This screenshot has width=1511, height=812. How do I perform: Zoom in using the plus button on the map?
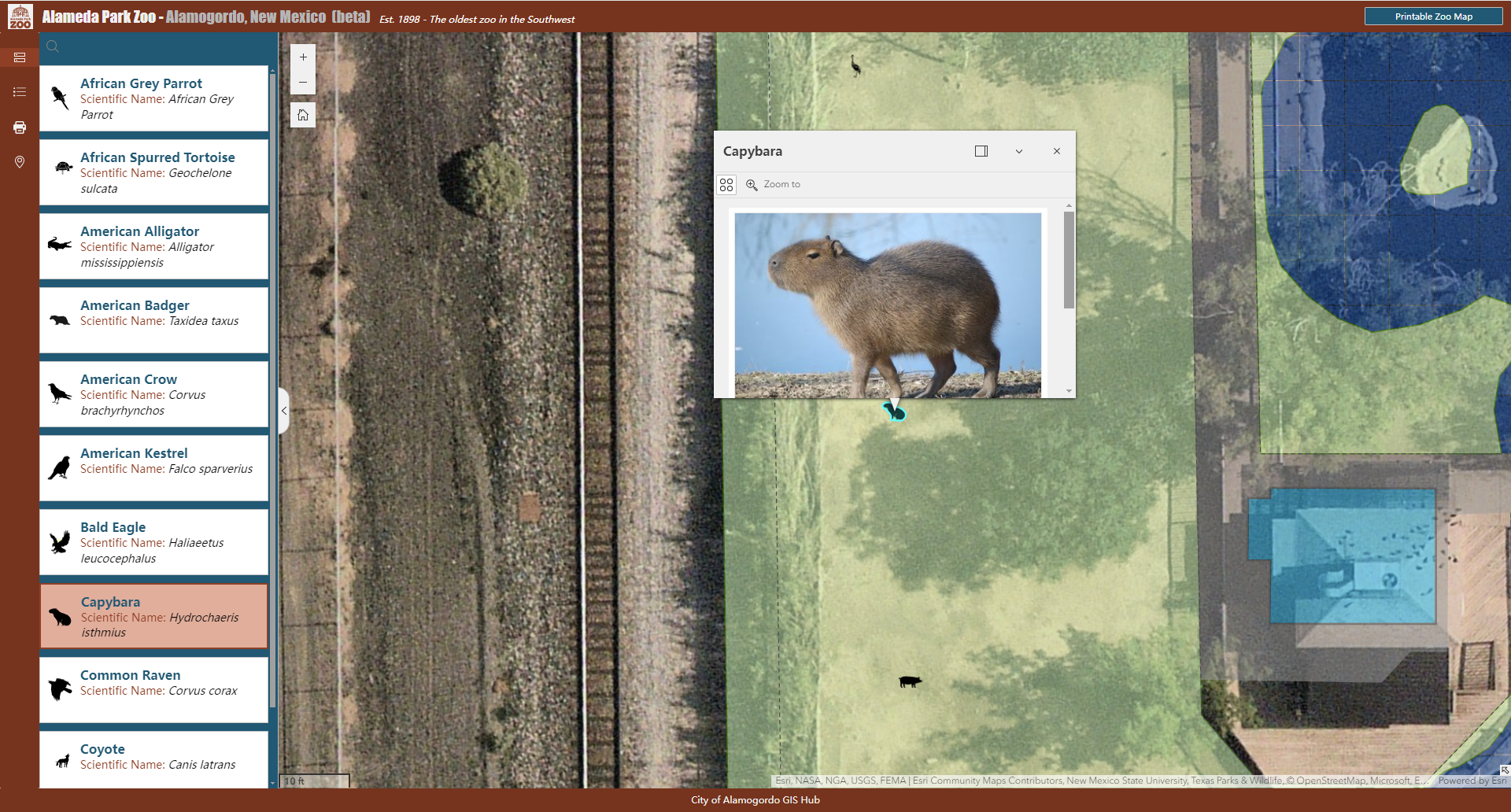coord(303,57)
